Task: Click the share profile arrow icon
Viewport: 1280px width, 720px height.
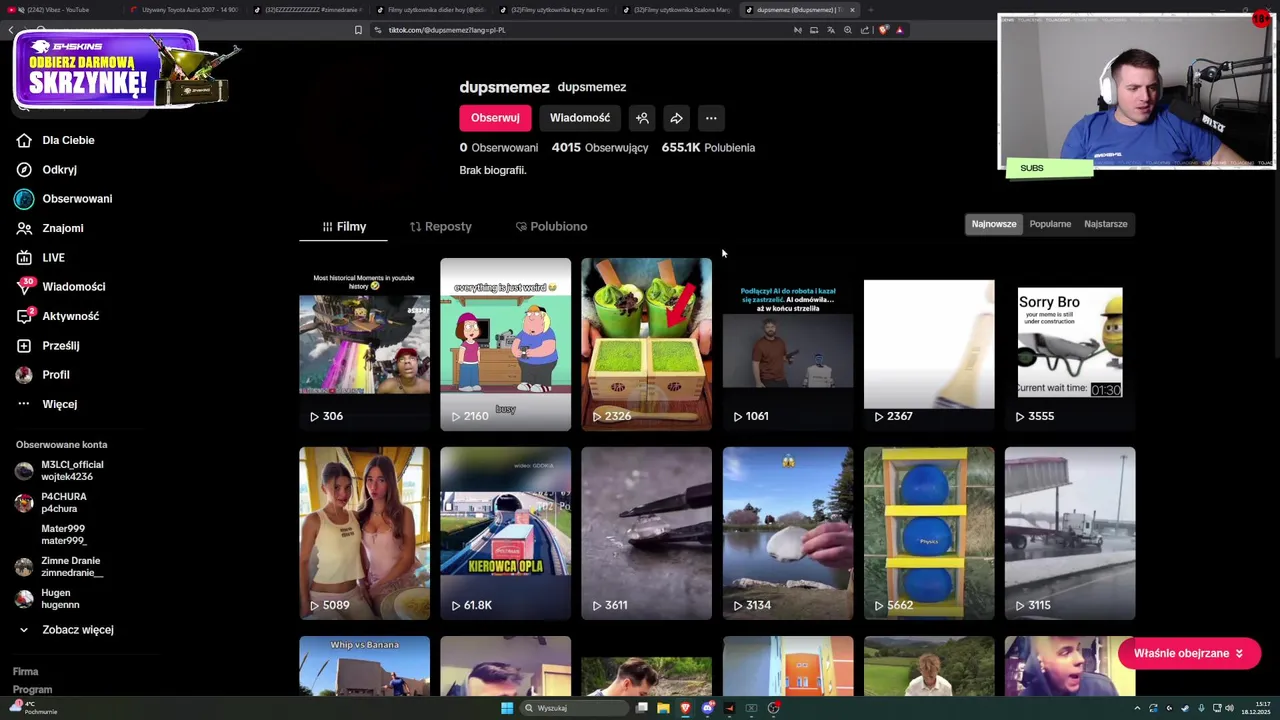Action: click(676, 118)
